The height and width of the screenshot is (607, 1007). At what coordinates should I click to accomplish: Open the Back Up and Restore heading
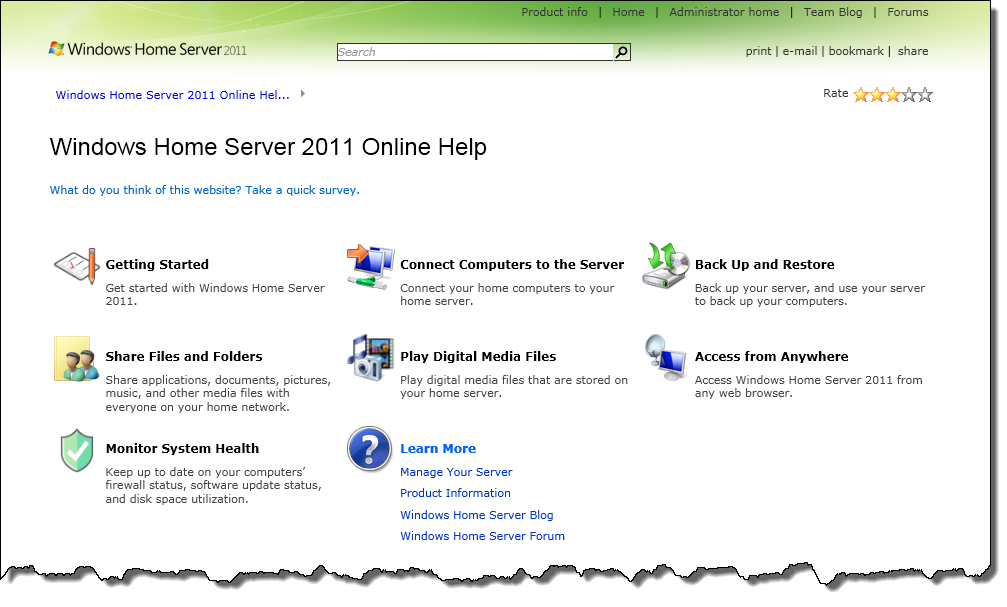764,265
